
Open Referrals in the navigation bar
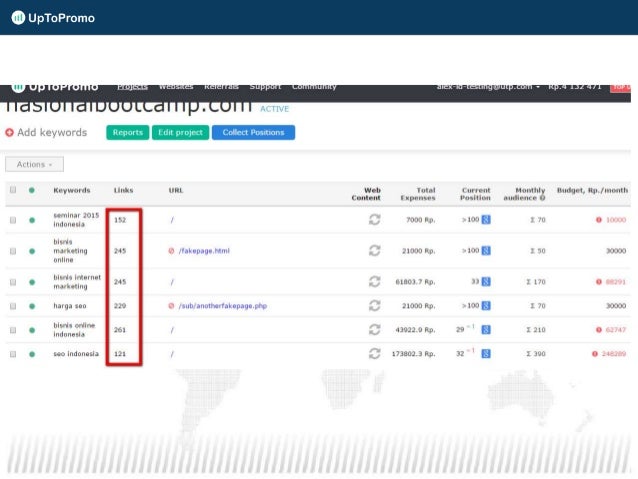point(221,87)
